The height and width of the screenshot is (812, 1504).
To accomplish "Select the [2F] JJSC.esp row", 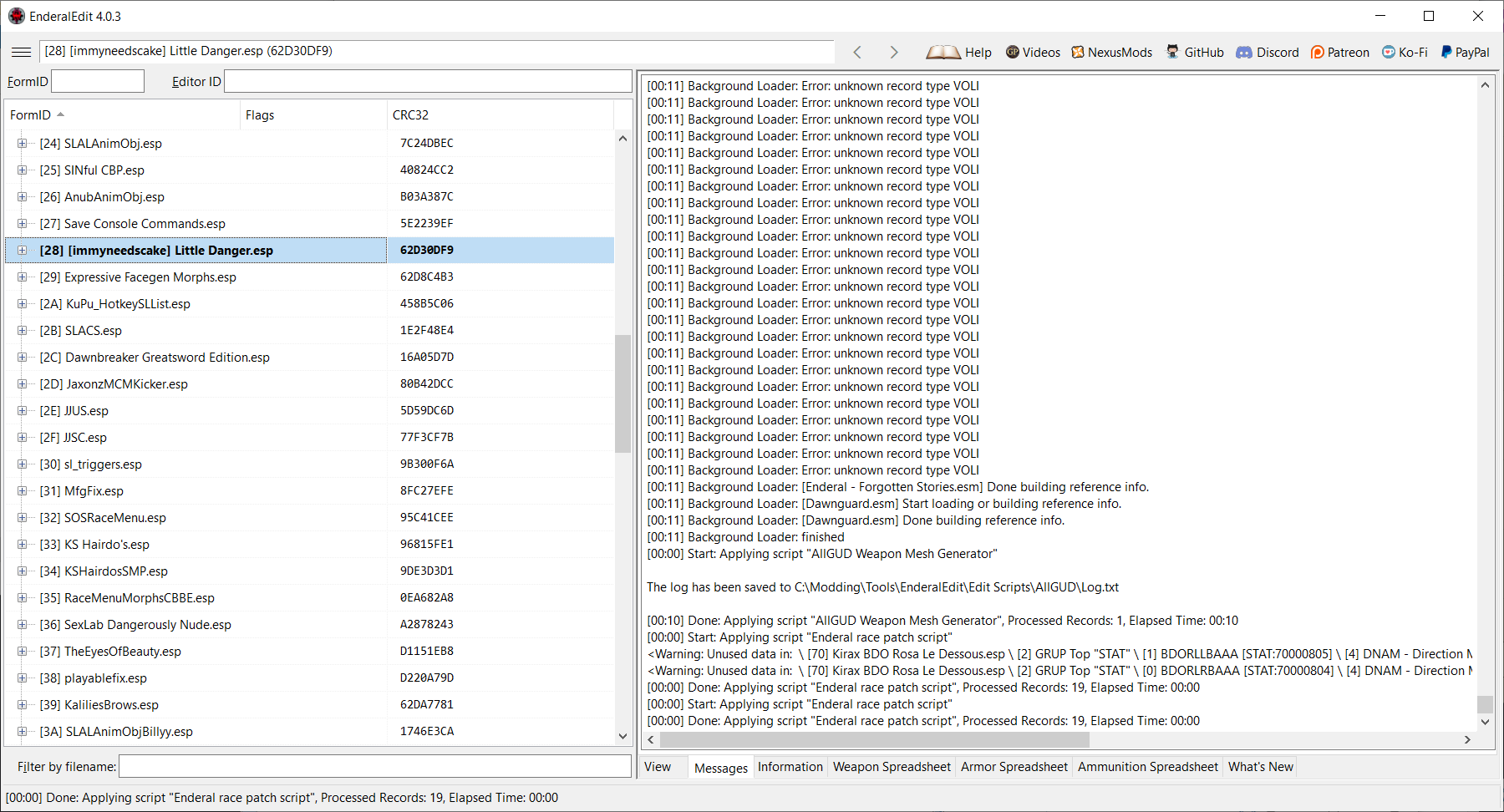I will (x=310, y=437).
